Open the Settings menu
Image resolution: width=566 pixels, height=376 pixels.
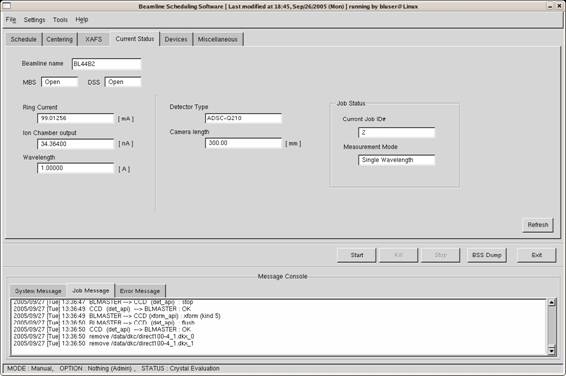point(34,19)
